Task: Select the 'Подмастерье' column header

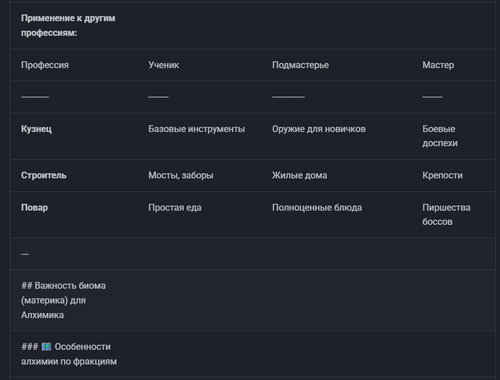Action: tap(300, 65)
